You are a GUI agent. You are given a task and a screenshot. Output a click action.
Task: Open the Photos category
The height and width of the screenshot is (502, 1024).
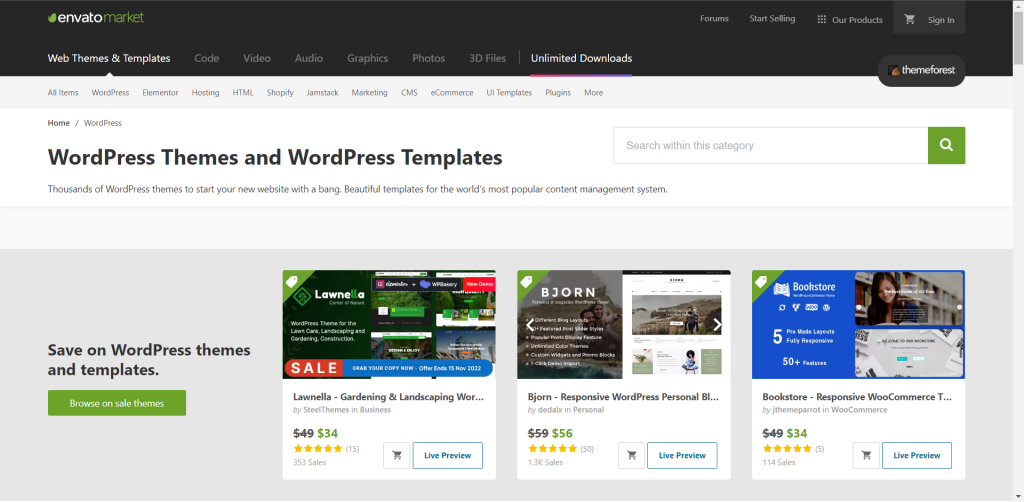[428, 58]
